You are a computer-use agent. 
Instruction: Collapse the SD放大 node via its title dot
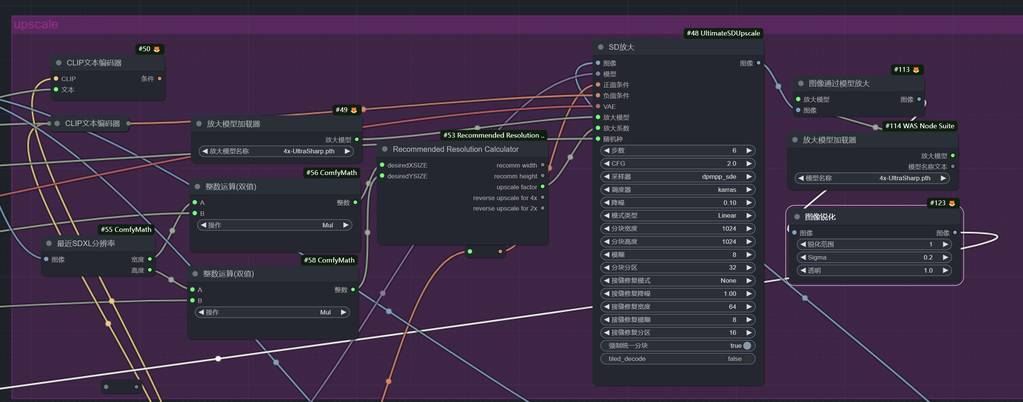[x=600, y=47]
